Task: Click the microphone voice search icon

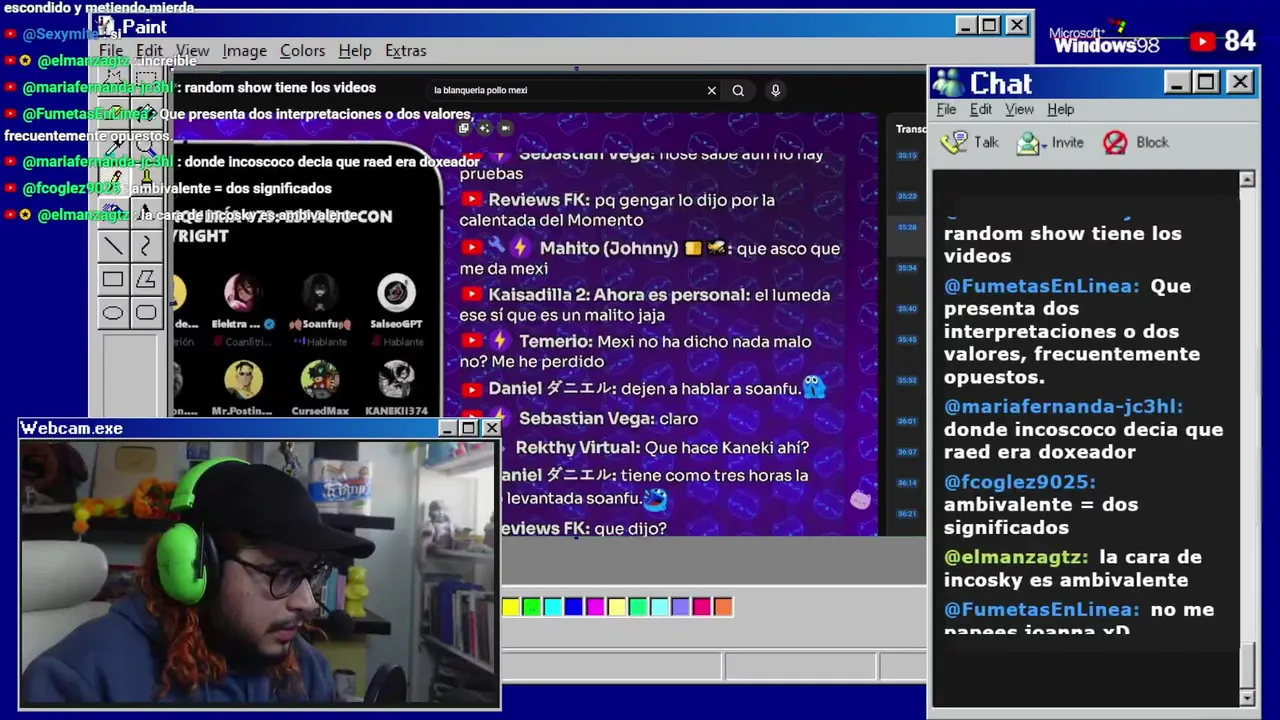Action: pyautogui.click(x=775, y=90)
